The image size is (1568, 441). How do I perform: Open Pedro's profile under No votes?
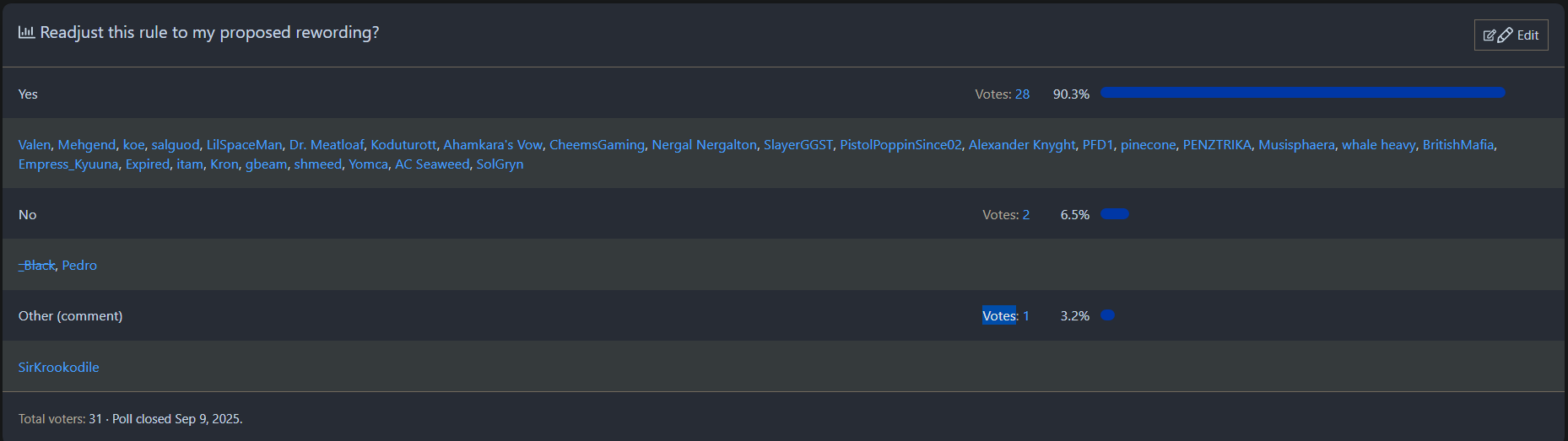point(79,266)
